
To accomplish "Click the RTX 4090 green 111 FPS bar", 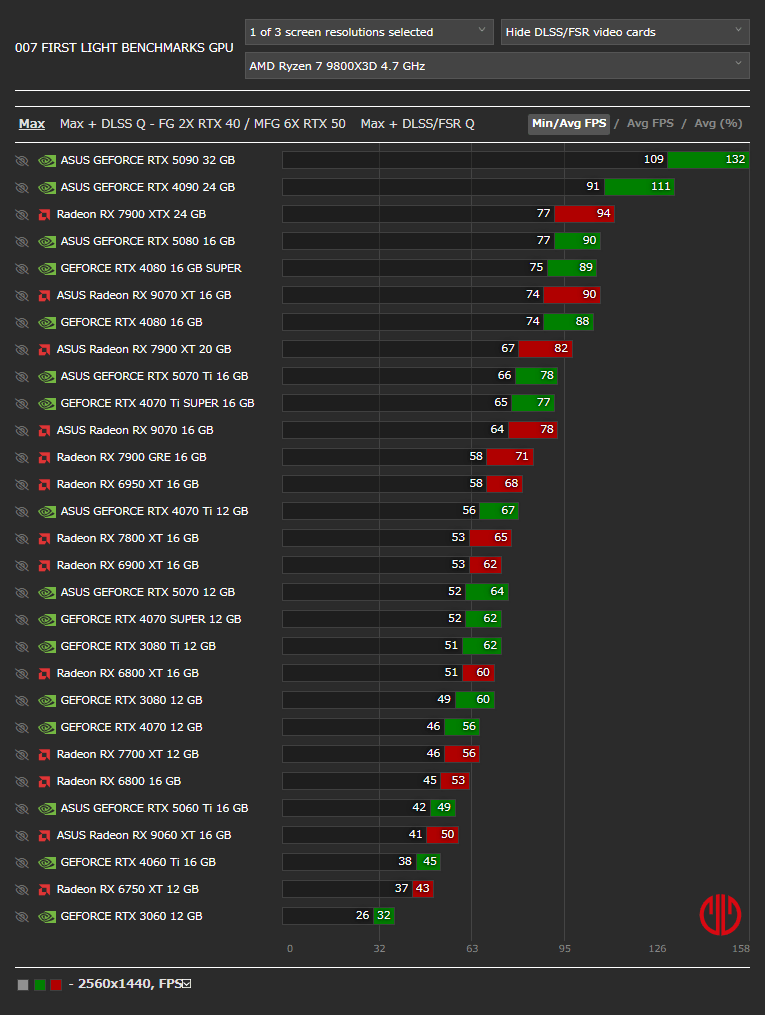I will [639, 186].
